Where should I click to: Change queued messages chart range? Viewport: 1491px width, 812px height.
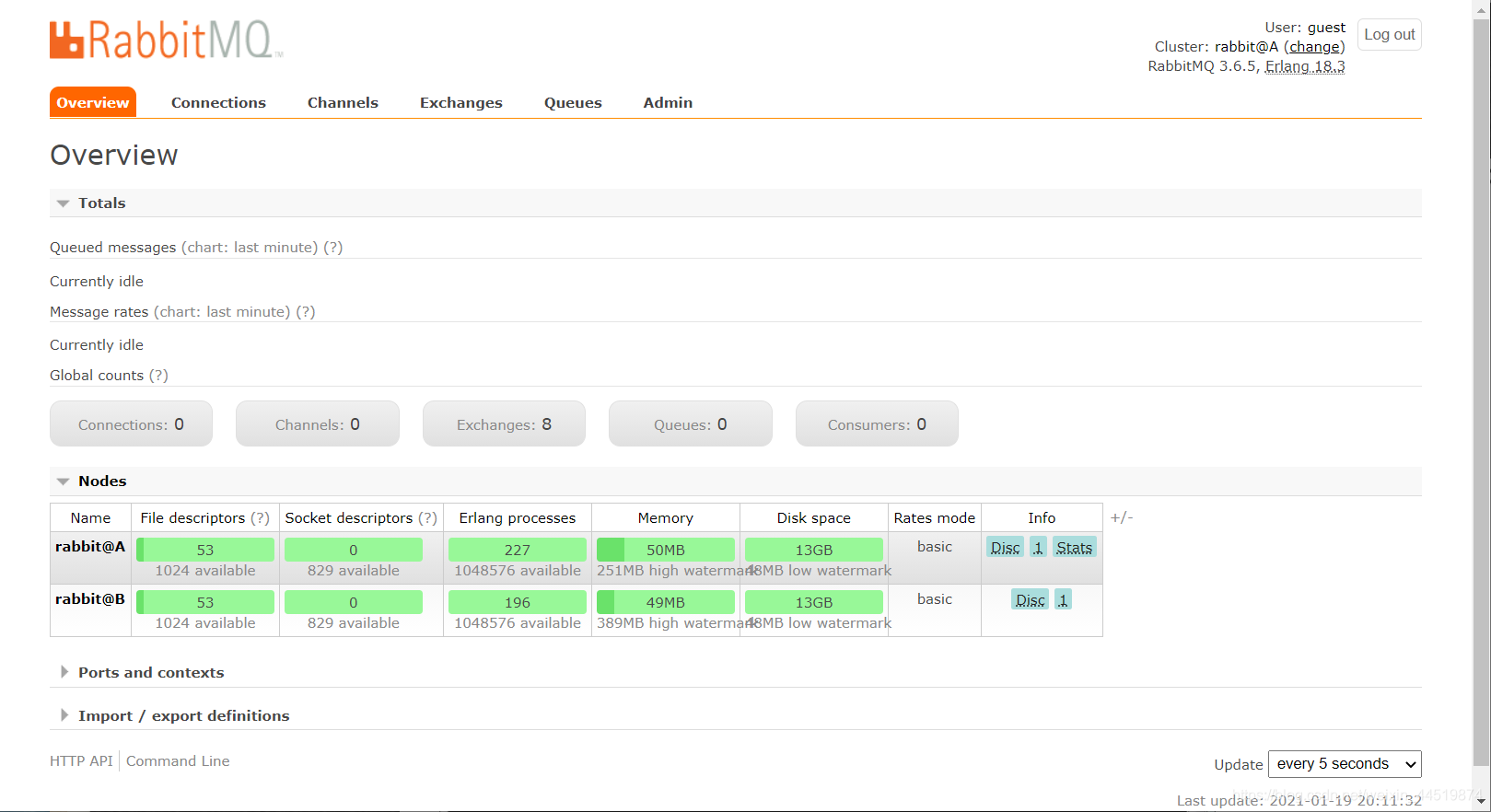(250, 248)
